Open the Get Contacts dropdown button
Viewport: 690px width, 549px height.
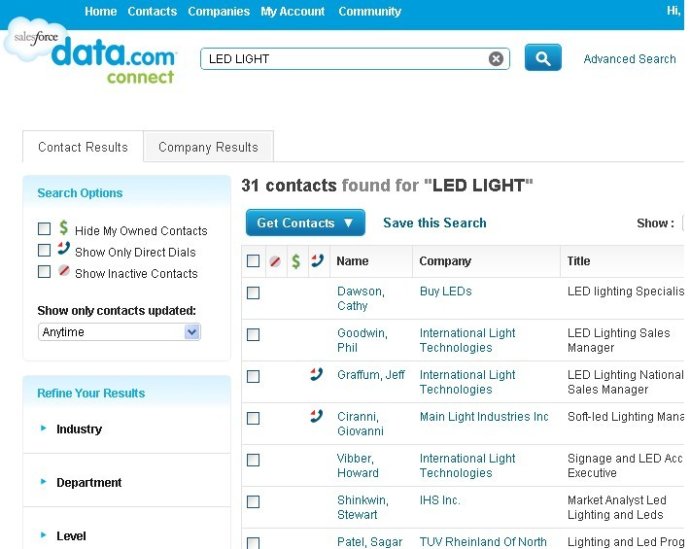[305, 223]
